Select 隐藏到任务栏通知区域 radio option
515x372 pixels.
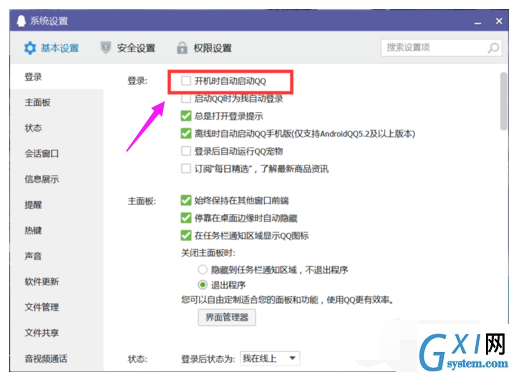pyautogui.click(x=202, y=269)
